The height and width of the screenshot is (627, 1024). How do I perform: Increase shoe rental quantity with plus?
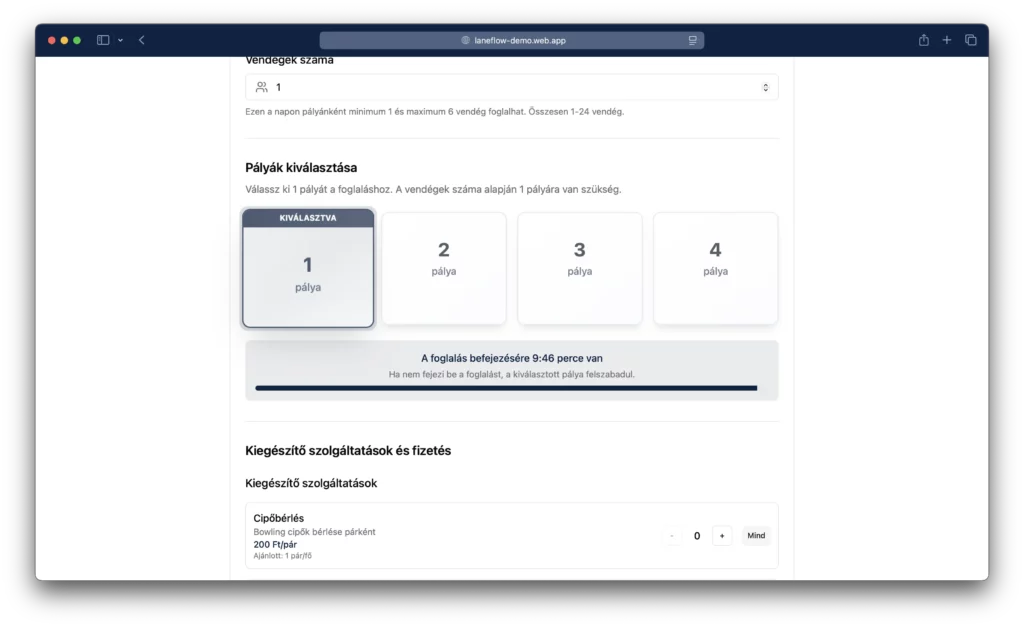[722, 536]
